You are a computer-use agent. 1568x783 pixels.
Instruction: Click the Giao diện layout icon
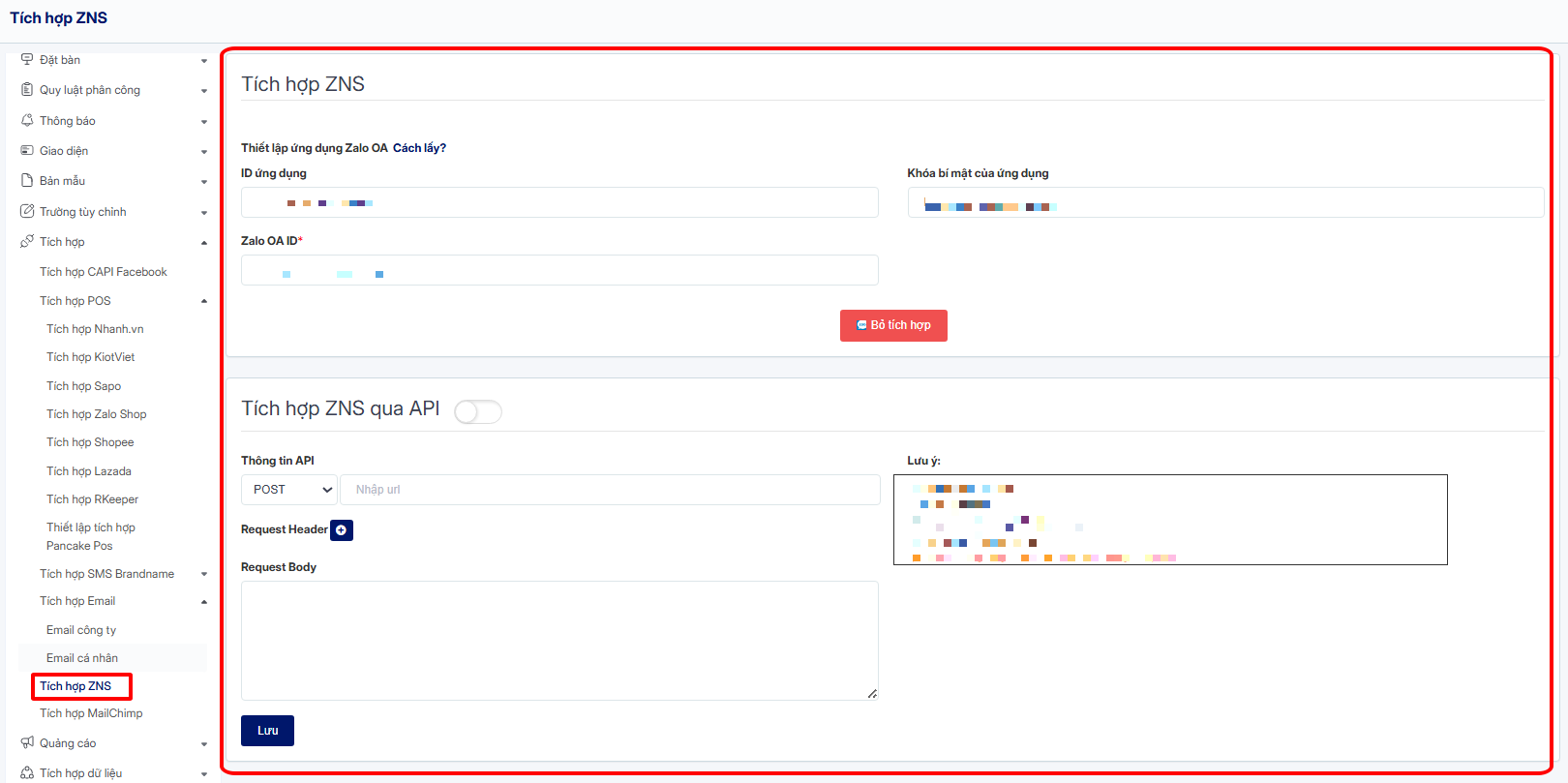click(x=27, y=151)
